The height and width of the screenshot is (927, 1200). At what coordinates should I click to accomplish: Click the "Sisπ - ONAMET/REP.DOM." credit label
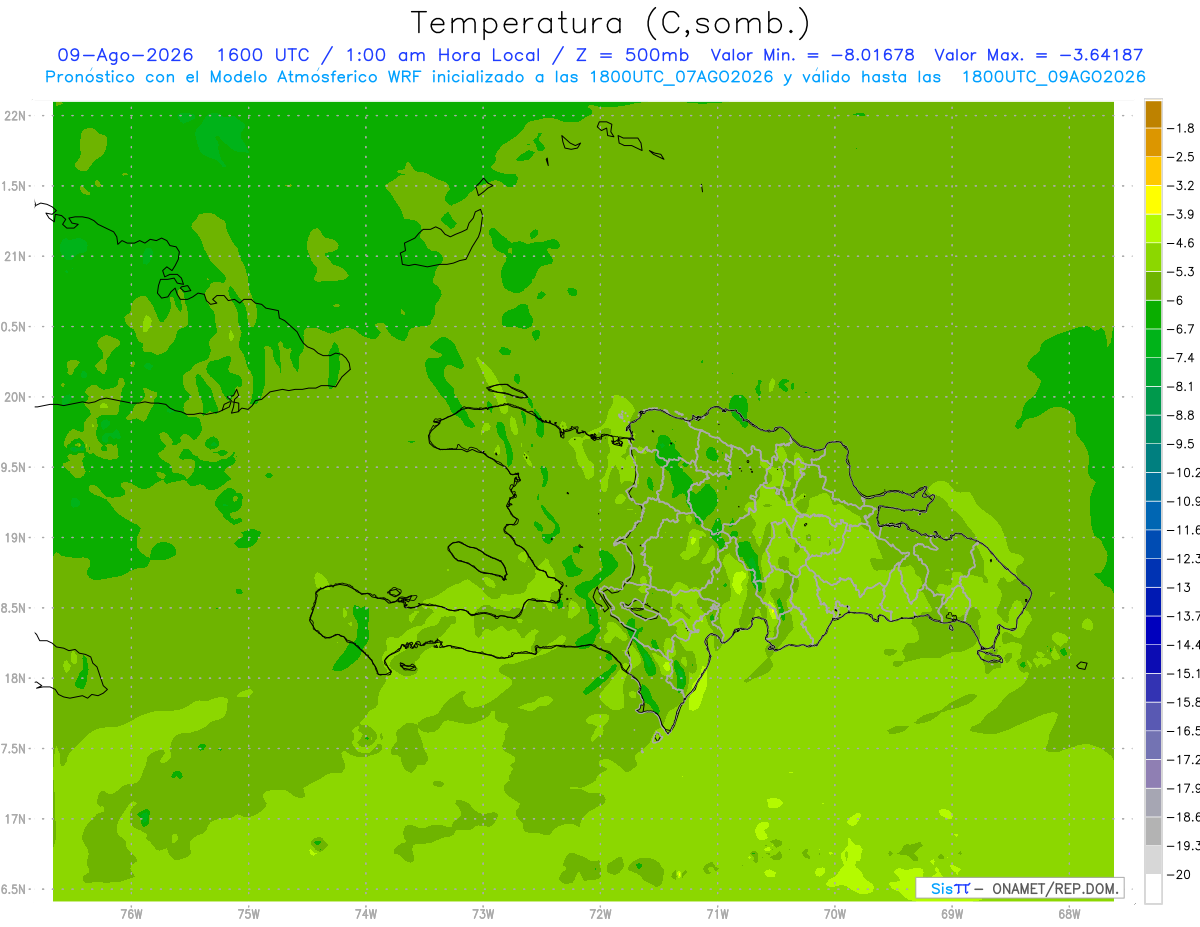click(1020, 888)
